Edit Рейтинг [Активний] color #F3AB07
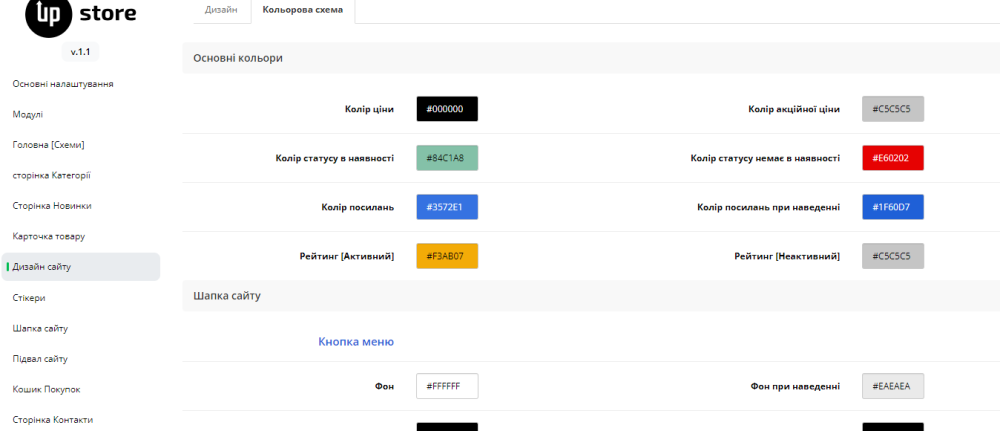This screenshot has height=431, width=1000. (x=447, y=256)
